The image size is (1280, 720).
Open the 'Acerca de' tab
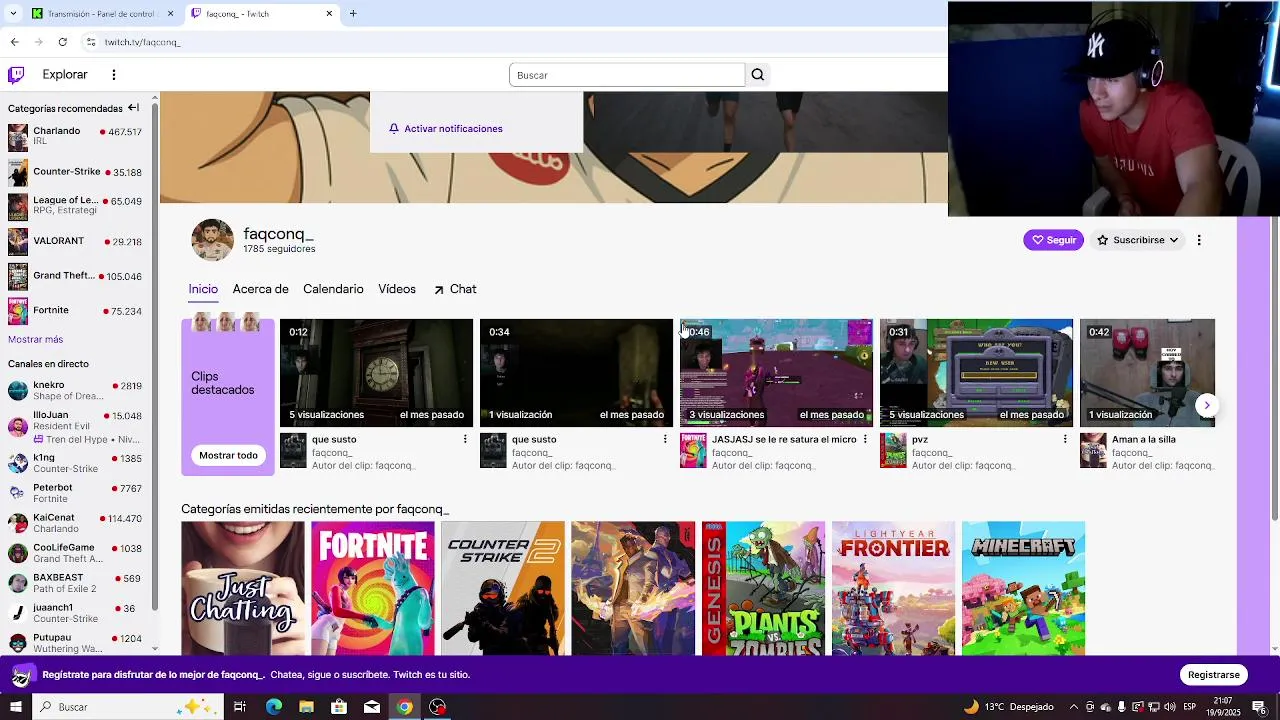coord(260,289)
